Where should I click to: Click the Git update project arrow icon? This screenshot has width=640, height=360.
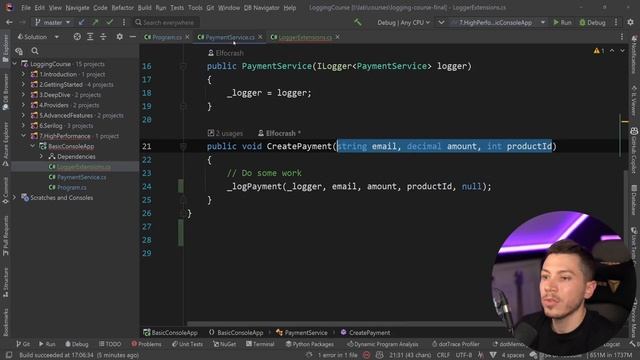tap(82, 22)
